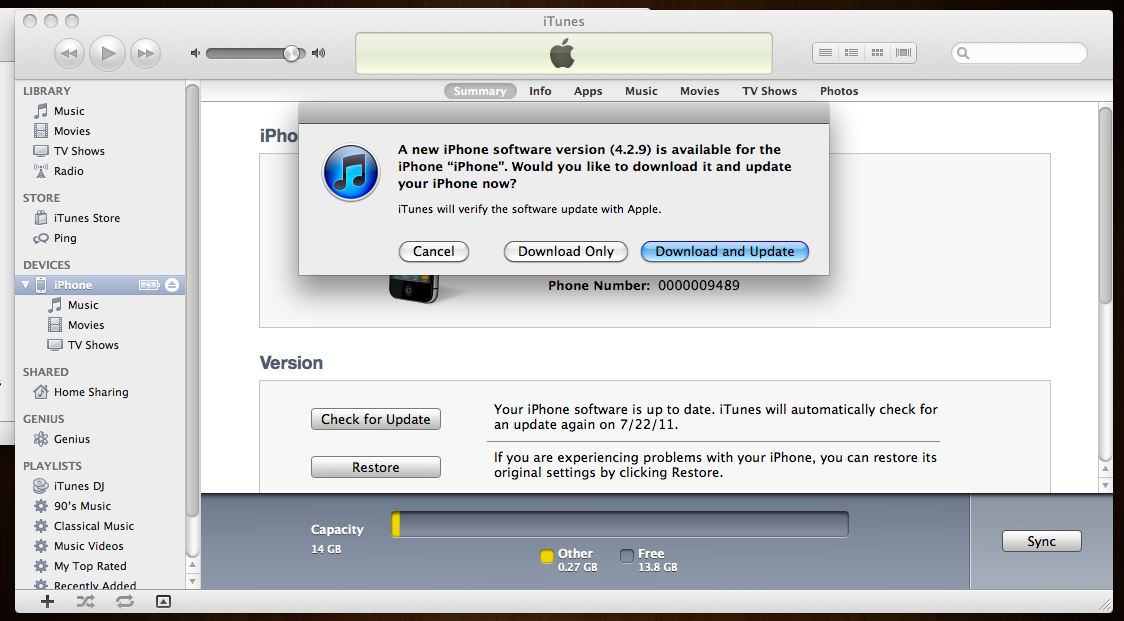Switch to the Info tab
This screenshot has height=621, width=1124.
540,91
